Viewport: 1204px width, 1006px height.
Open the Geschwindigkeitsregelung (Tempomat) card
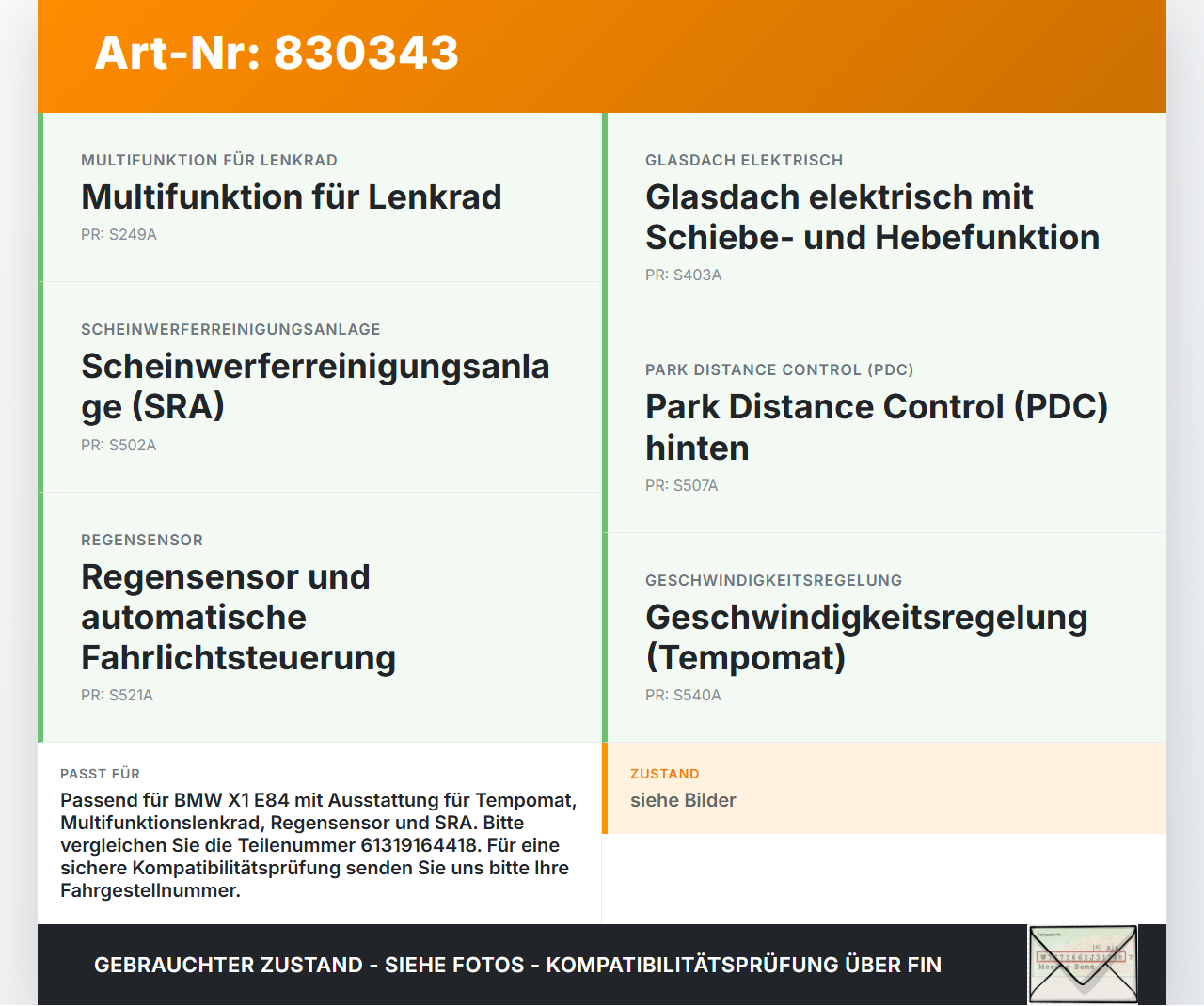pos(884,637)
